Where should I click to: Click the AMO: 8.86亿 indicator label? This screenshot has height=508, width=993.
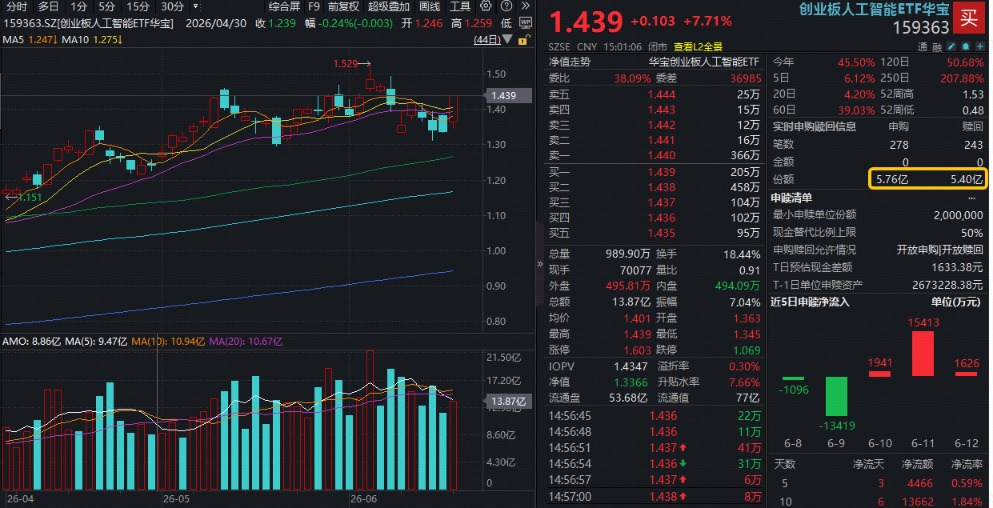point(32,342)
